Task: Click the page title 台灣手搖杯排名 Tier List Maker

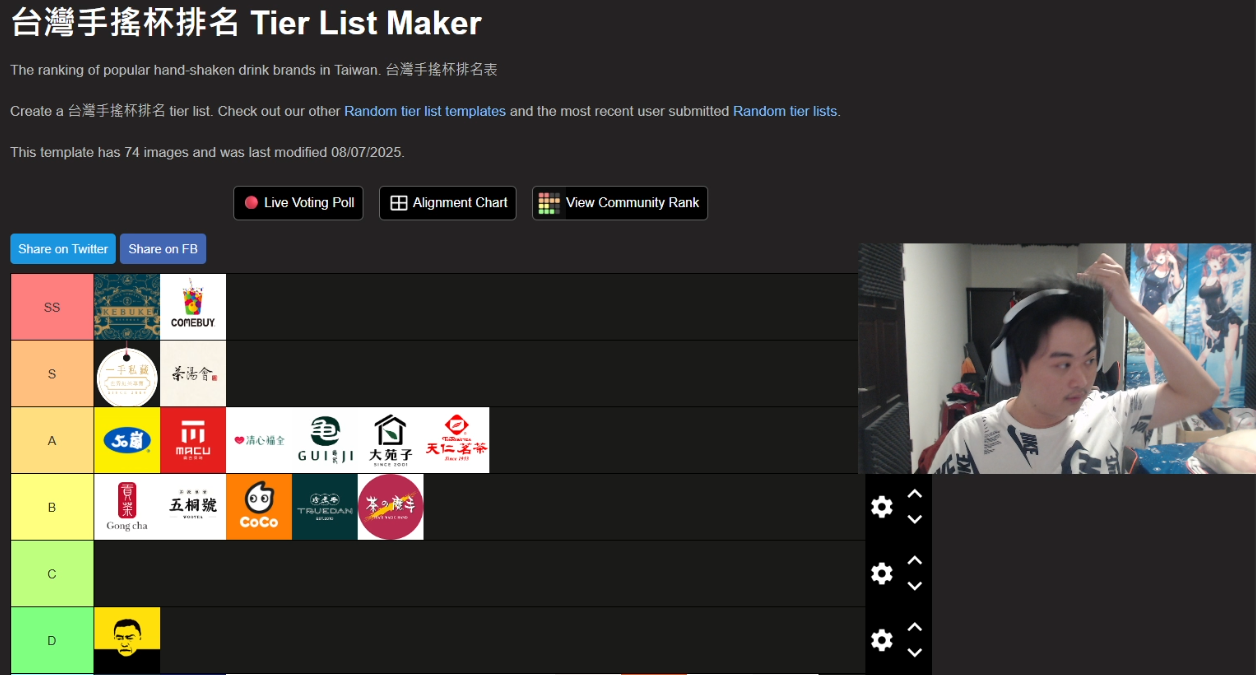Action: coord(246,22)
